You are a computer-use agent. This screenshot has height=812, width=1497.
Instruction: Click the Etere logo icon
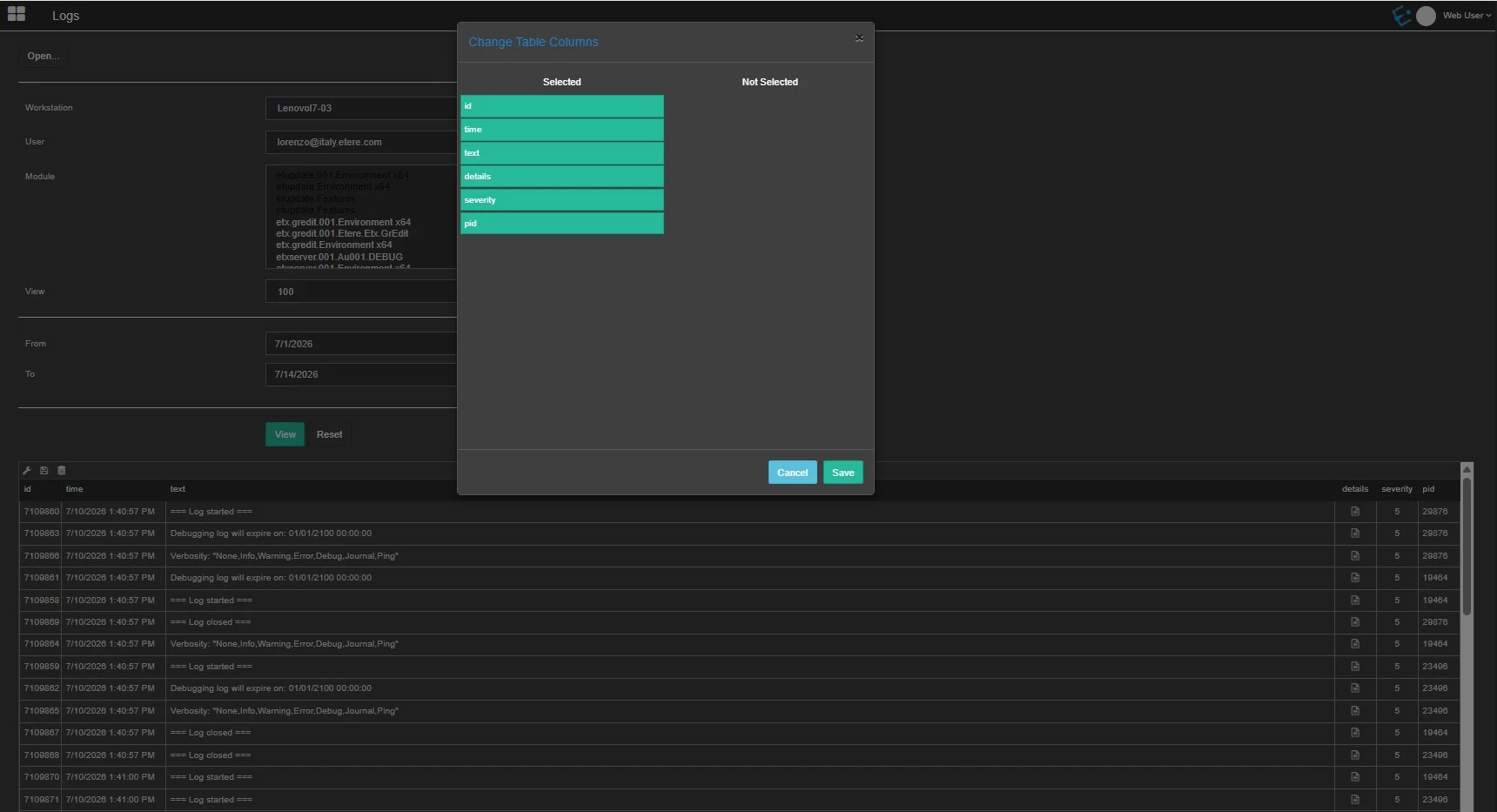click(x=1401, y=15)
